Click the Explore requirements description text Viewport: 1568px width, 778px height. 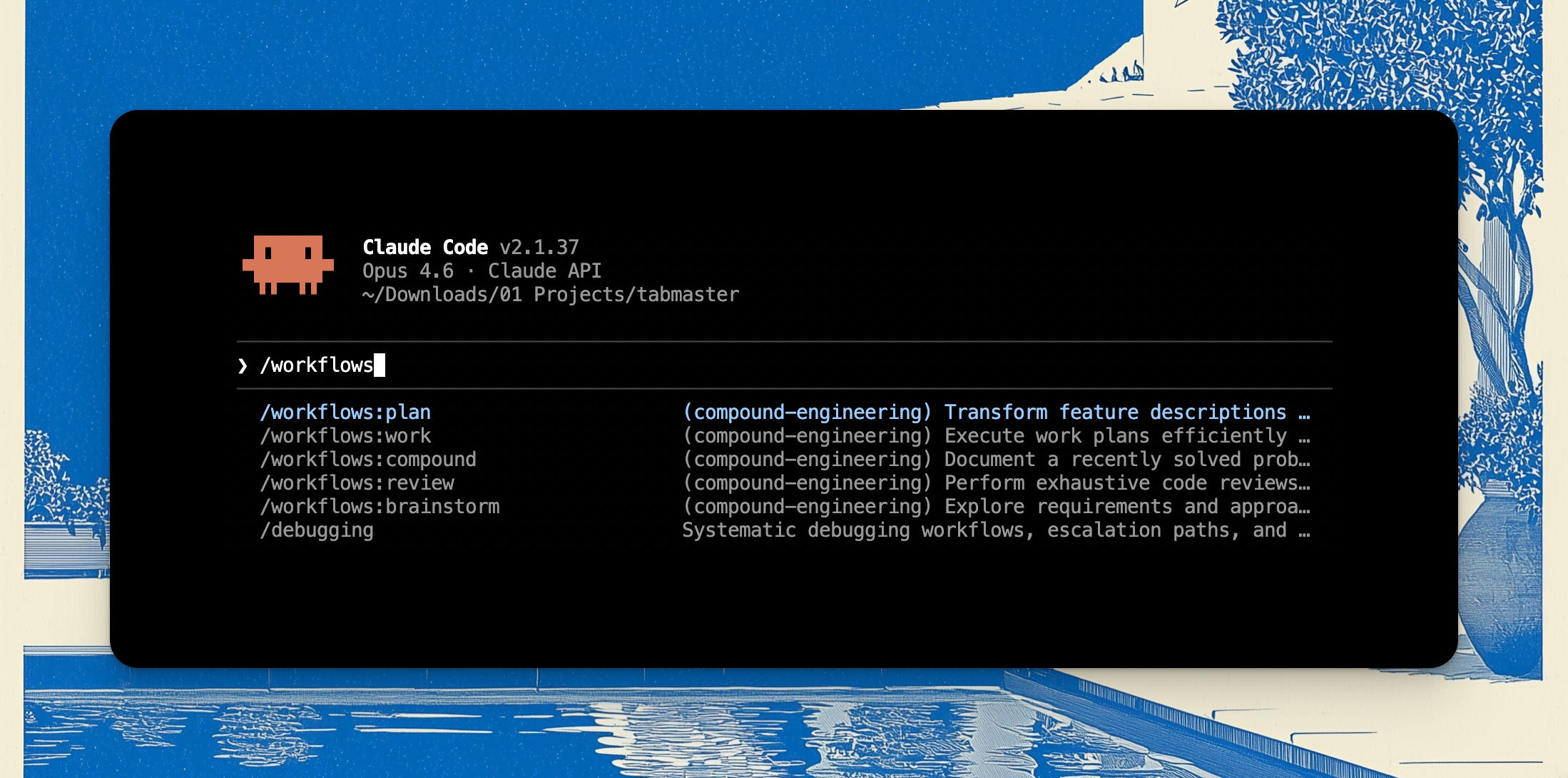[x=1126, y=507]
